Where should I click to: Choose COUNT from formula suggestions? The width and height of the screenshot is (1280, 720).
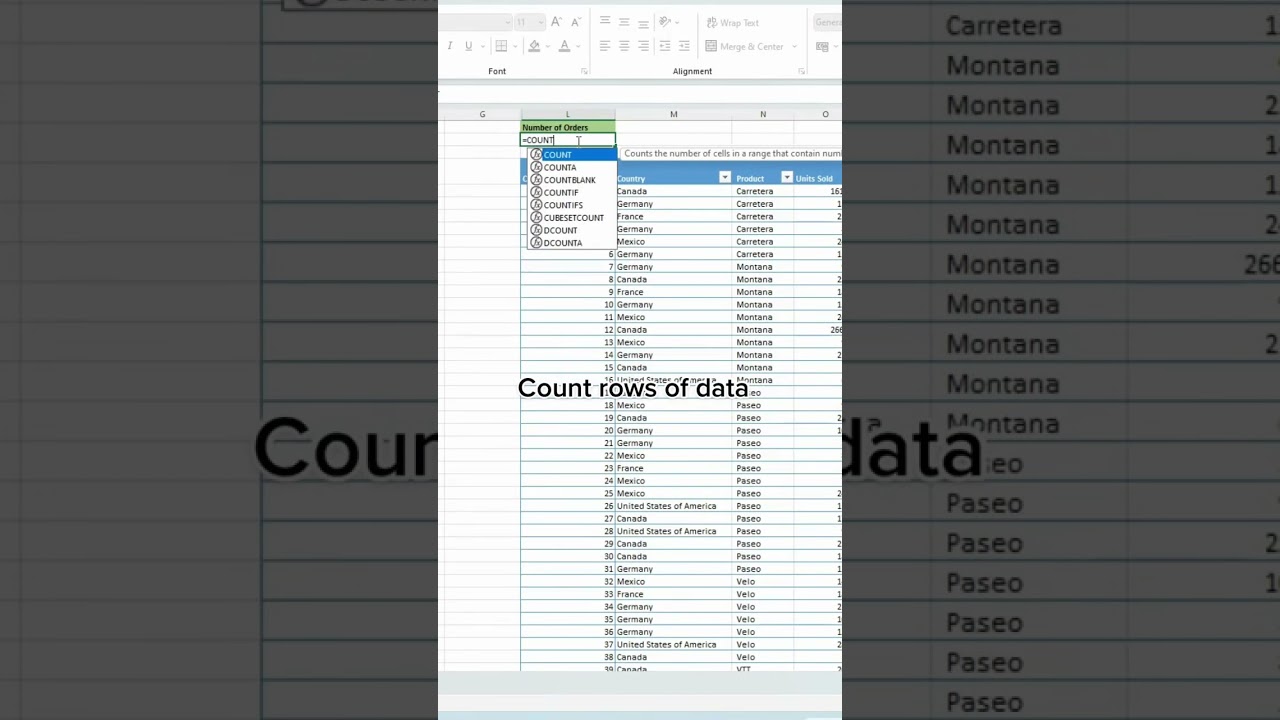click(x=572, y=155)
